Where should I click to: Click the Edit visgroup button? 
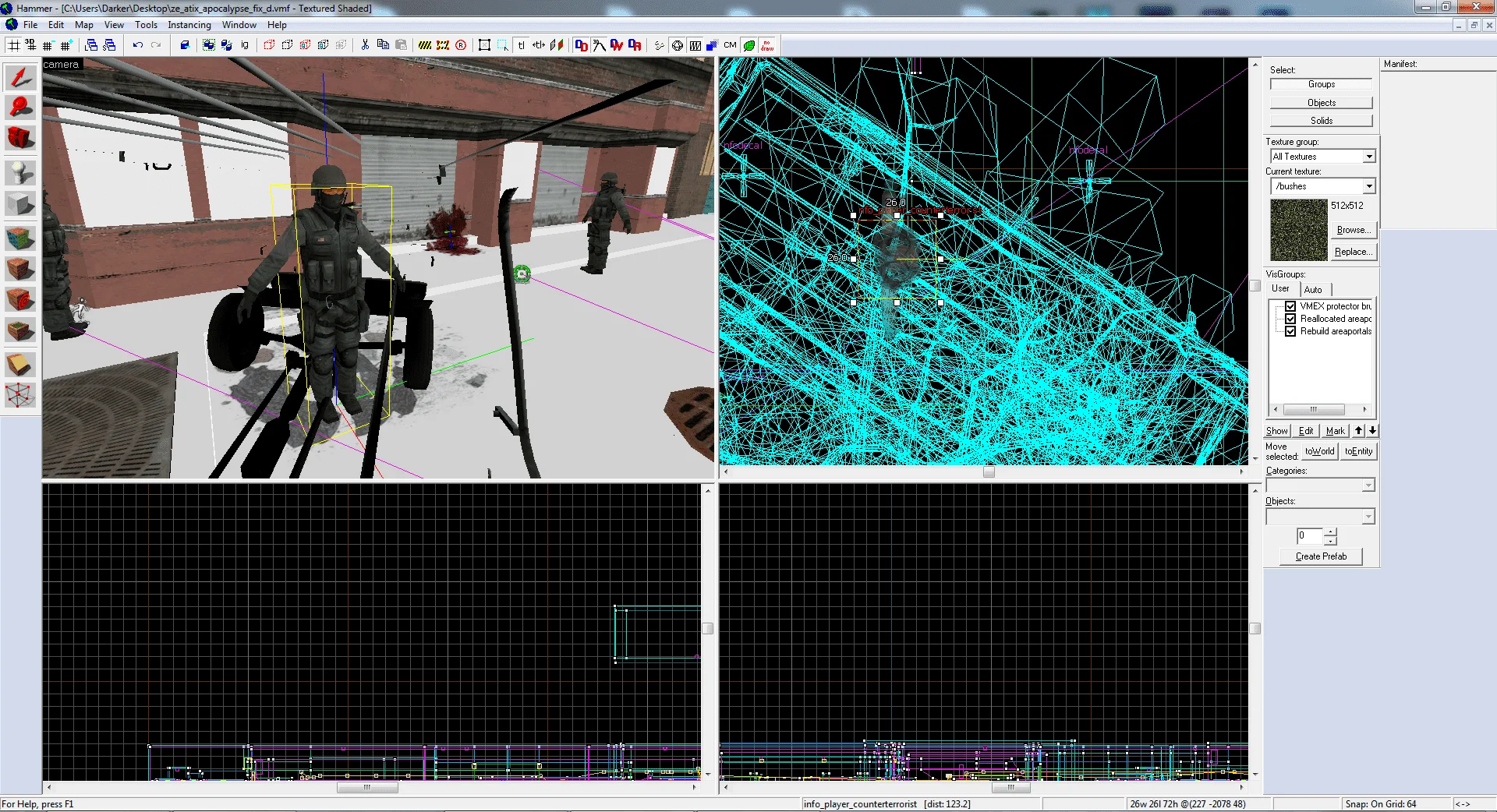1306,431
